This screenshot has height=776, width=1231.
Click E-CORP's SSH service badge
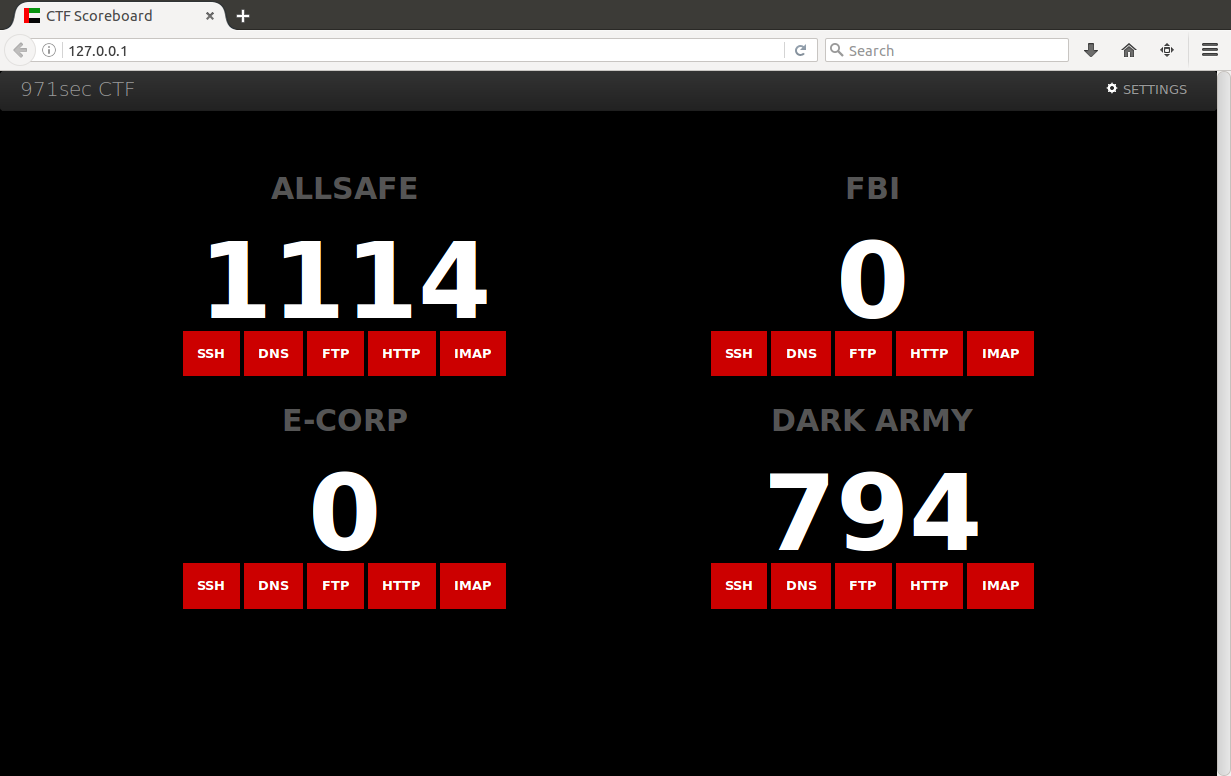coord(211,586)
